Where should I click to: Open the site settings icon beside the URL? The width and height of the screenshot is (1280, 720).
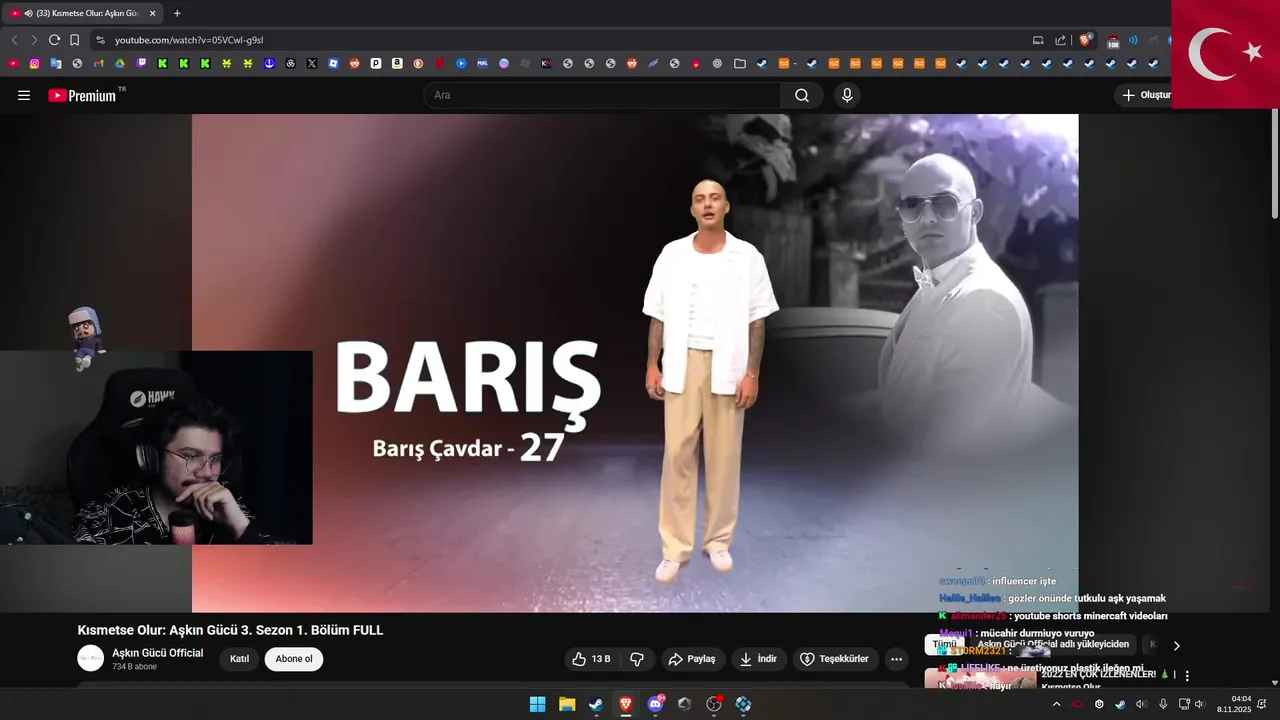100,40
